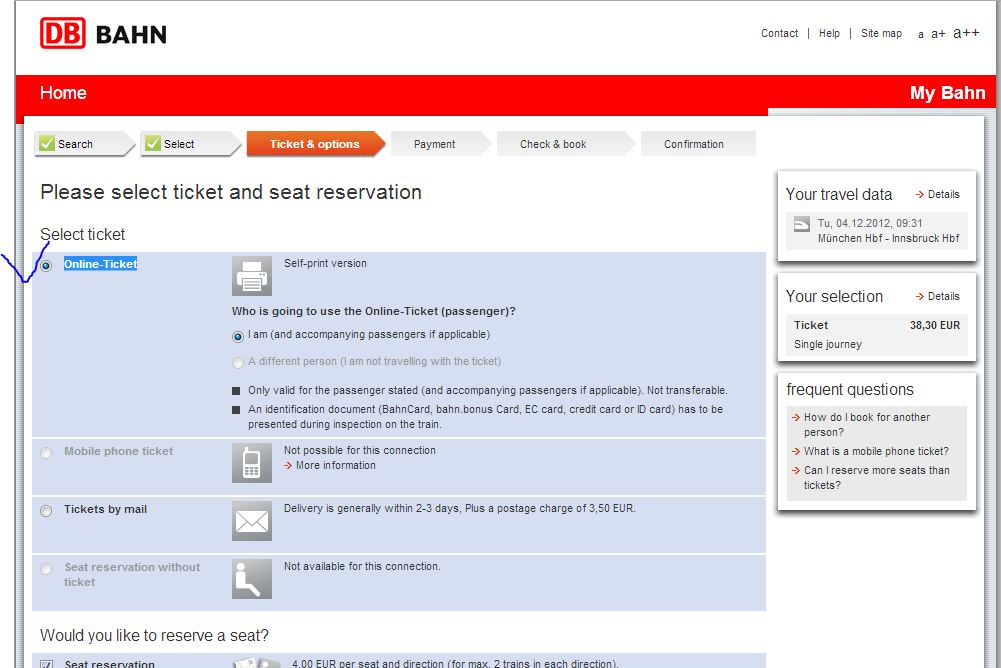This screenshot has height=668, width=1001.
Task: Select the Mobile phone ticket radio button
Action: (x=46, y=453)
